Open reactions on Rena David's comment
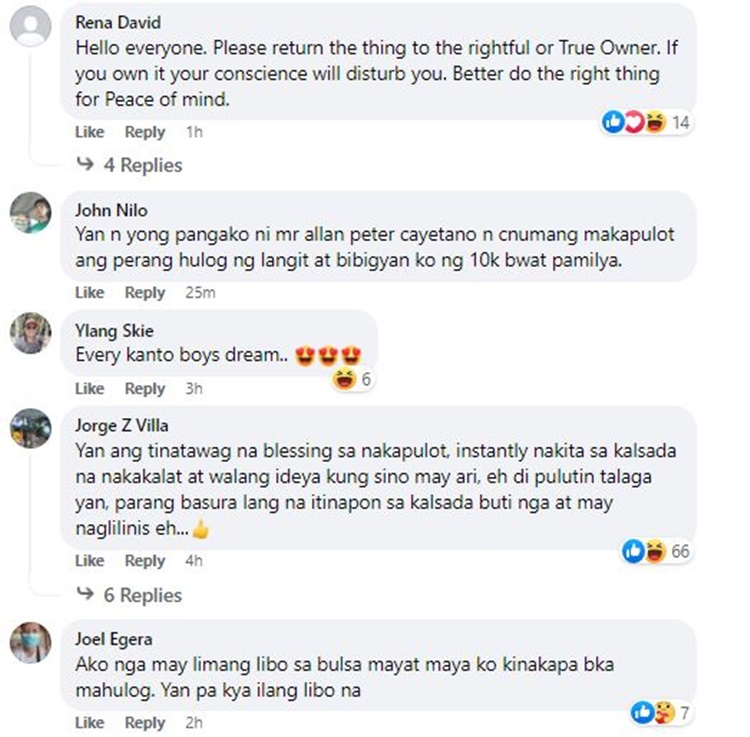Screen dimensions: 750x737 tap(646, 122)
